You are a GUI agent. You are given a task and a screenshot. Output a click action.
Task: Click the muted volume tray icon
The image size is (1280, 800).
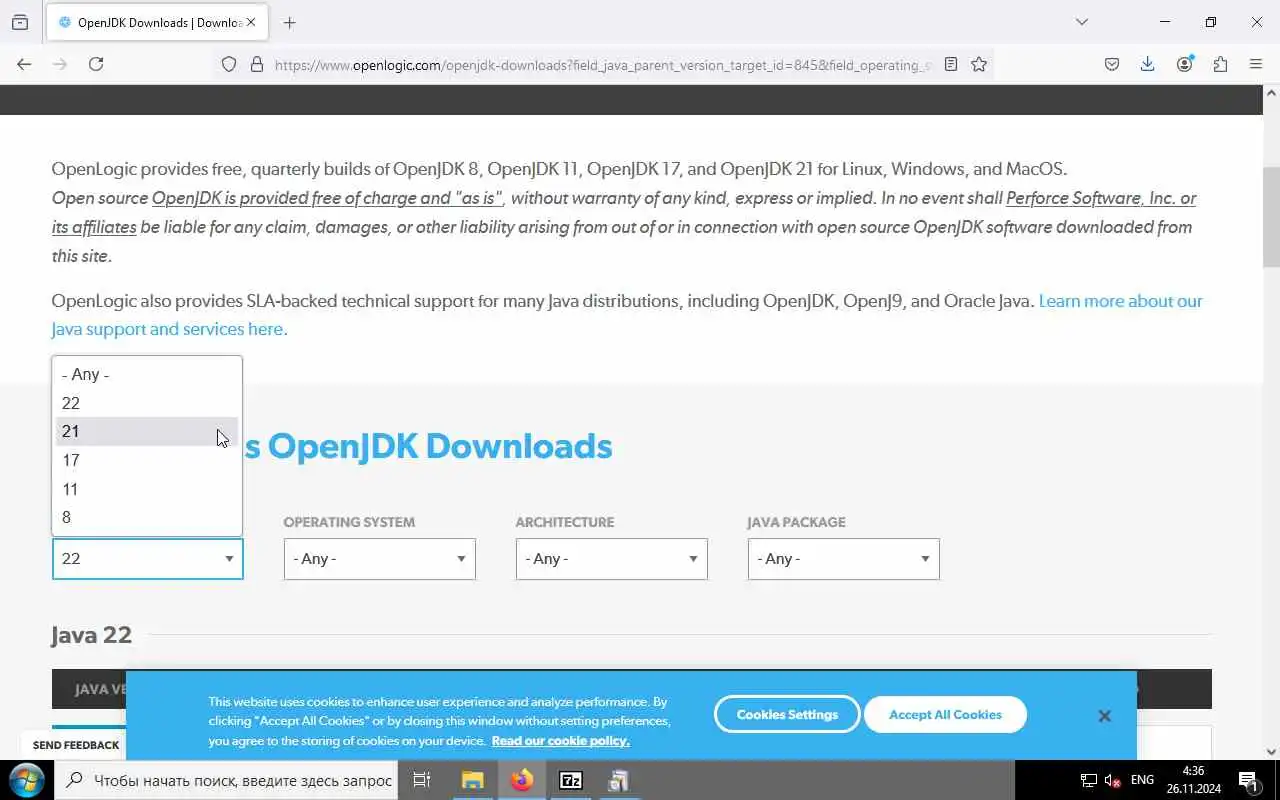tap(1112, 780)
